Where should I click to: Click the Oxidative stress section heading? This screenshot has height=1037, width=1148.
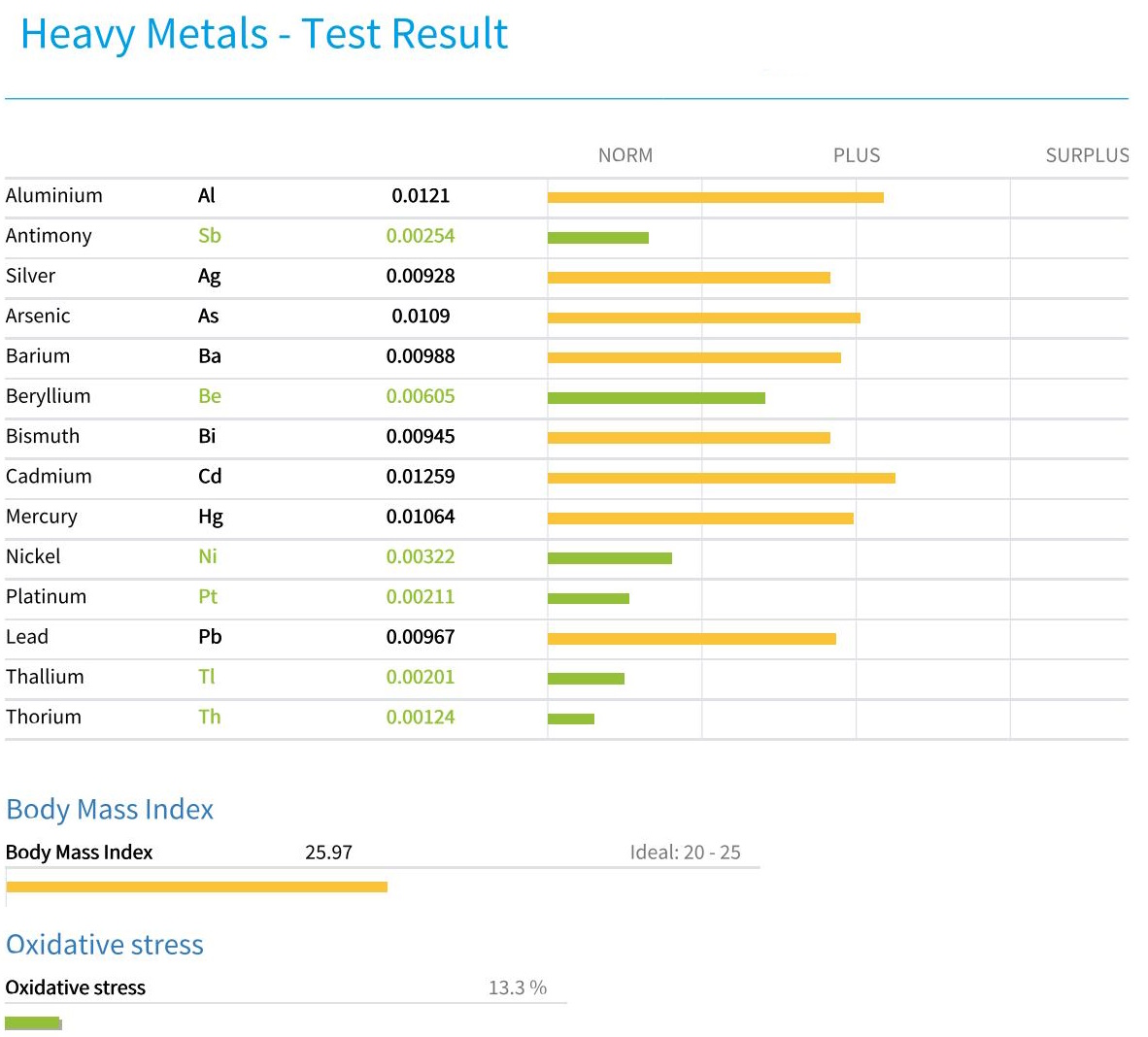click(105, 945)
